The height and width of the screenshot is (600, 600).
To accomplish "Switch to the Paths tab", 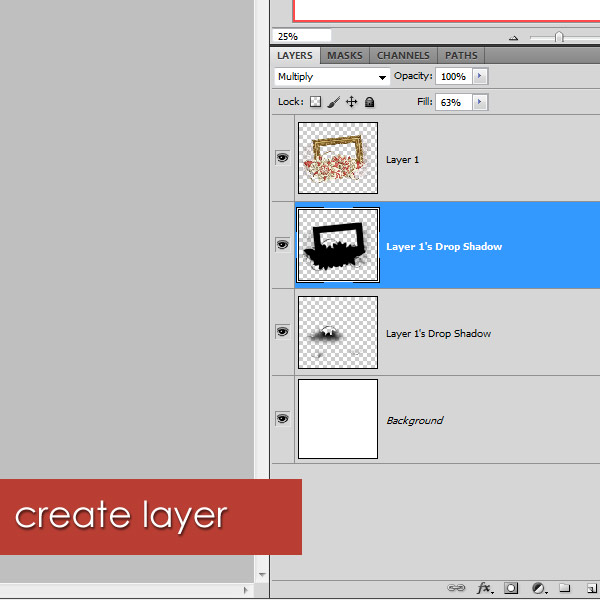I will [x=461, y=55].
